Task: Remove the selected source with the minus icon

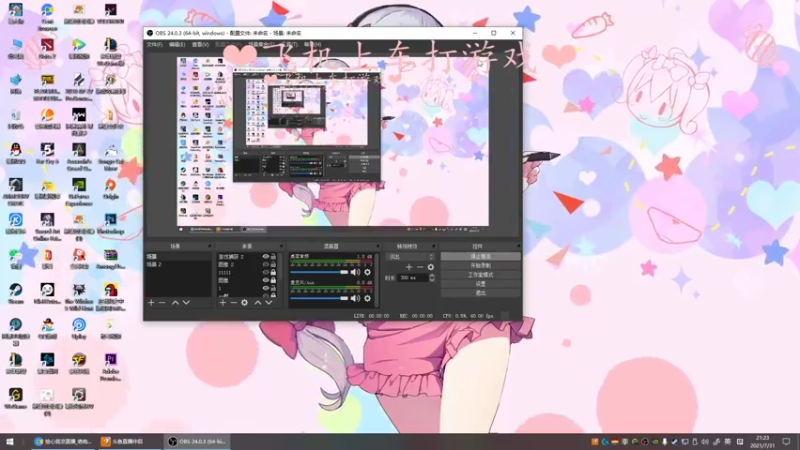Action: pos(233,303)
